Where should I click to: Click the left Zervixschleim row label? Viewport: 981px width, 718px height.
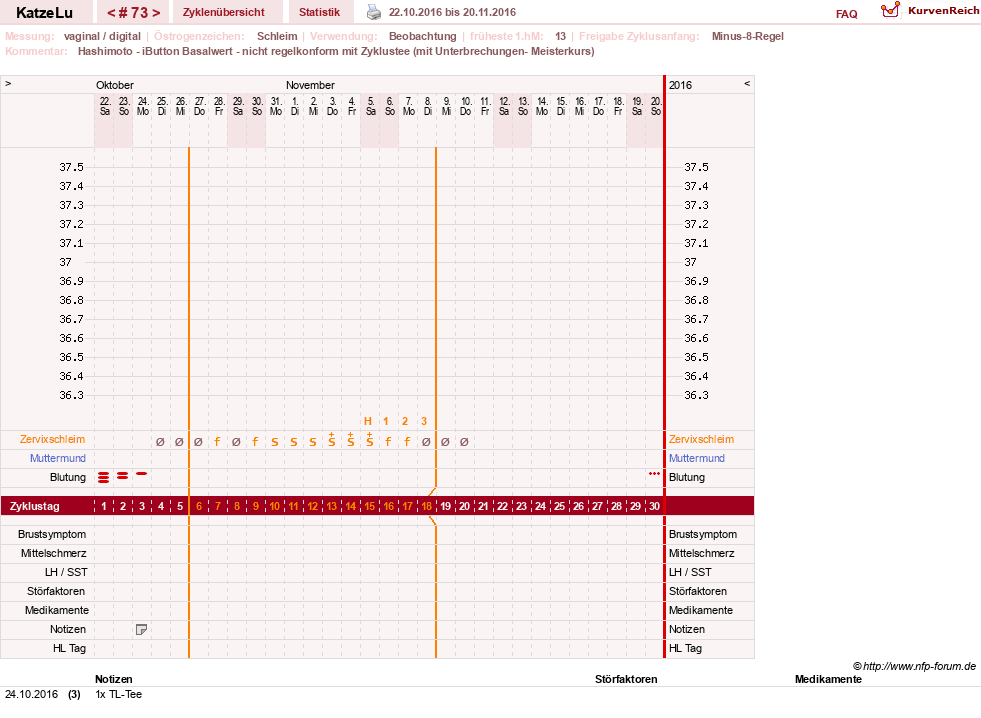click(53, 440)
